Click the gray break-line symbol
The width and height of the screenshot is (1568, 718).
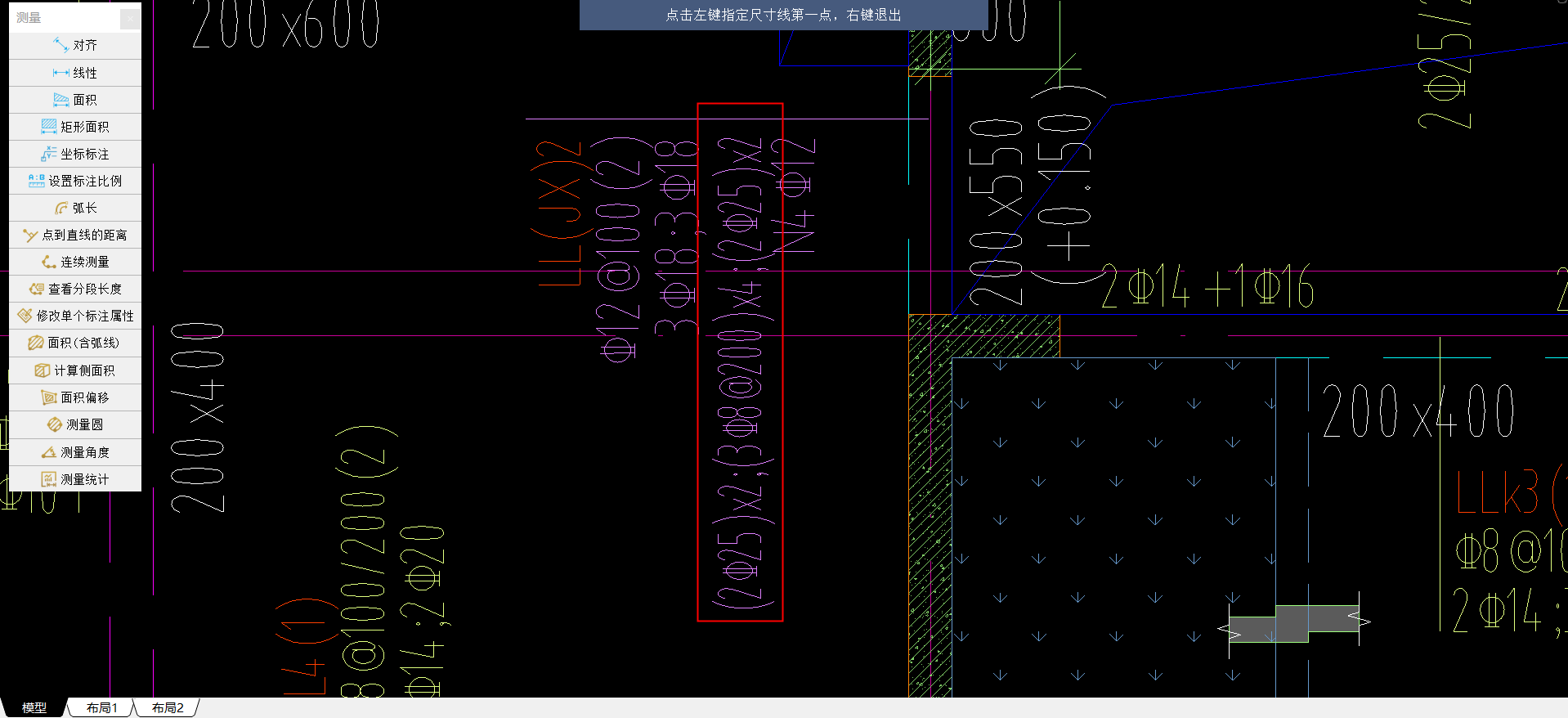(x=1294, y=625)
